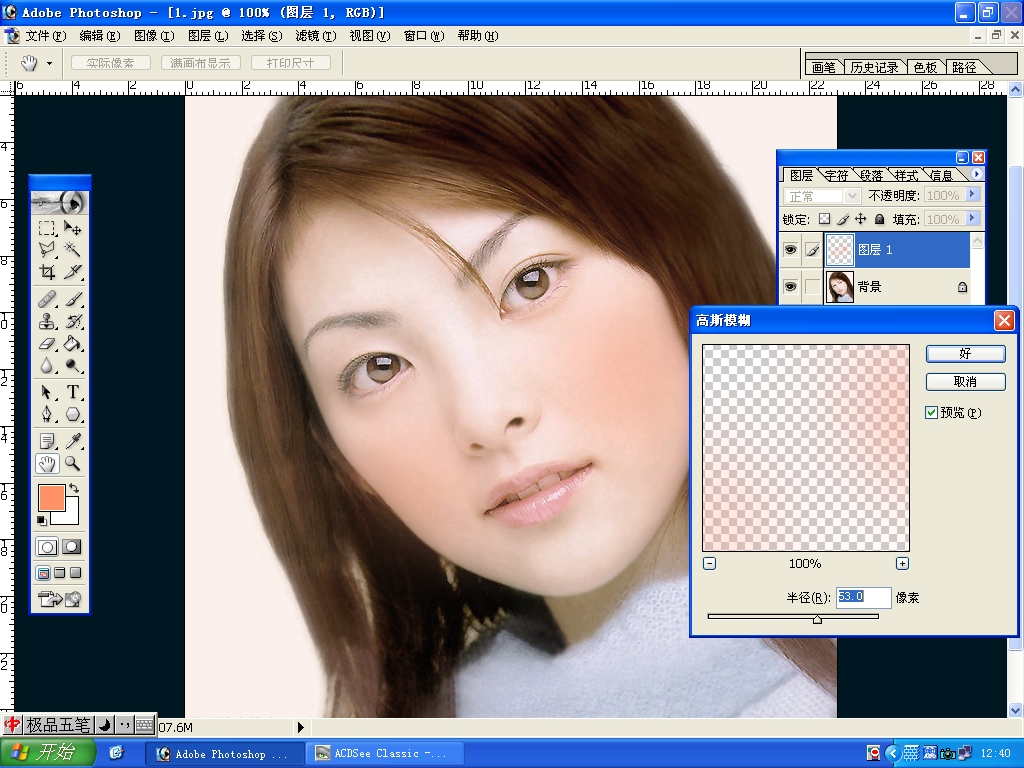Select the Crop tool
Image resolution: width=1024 pixels, height=768 pixels.
click(x=46, y=272)
